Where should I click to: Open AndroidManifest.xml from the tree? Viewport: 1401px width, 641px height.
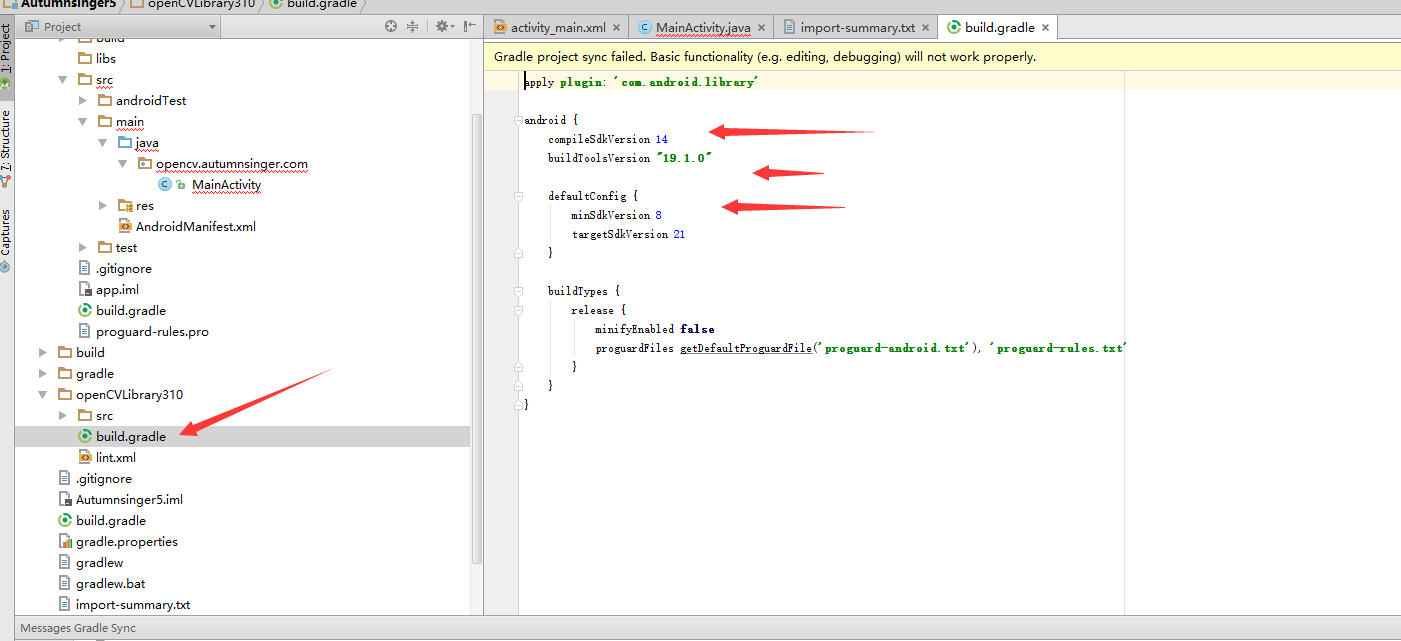tap(195, 227)
